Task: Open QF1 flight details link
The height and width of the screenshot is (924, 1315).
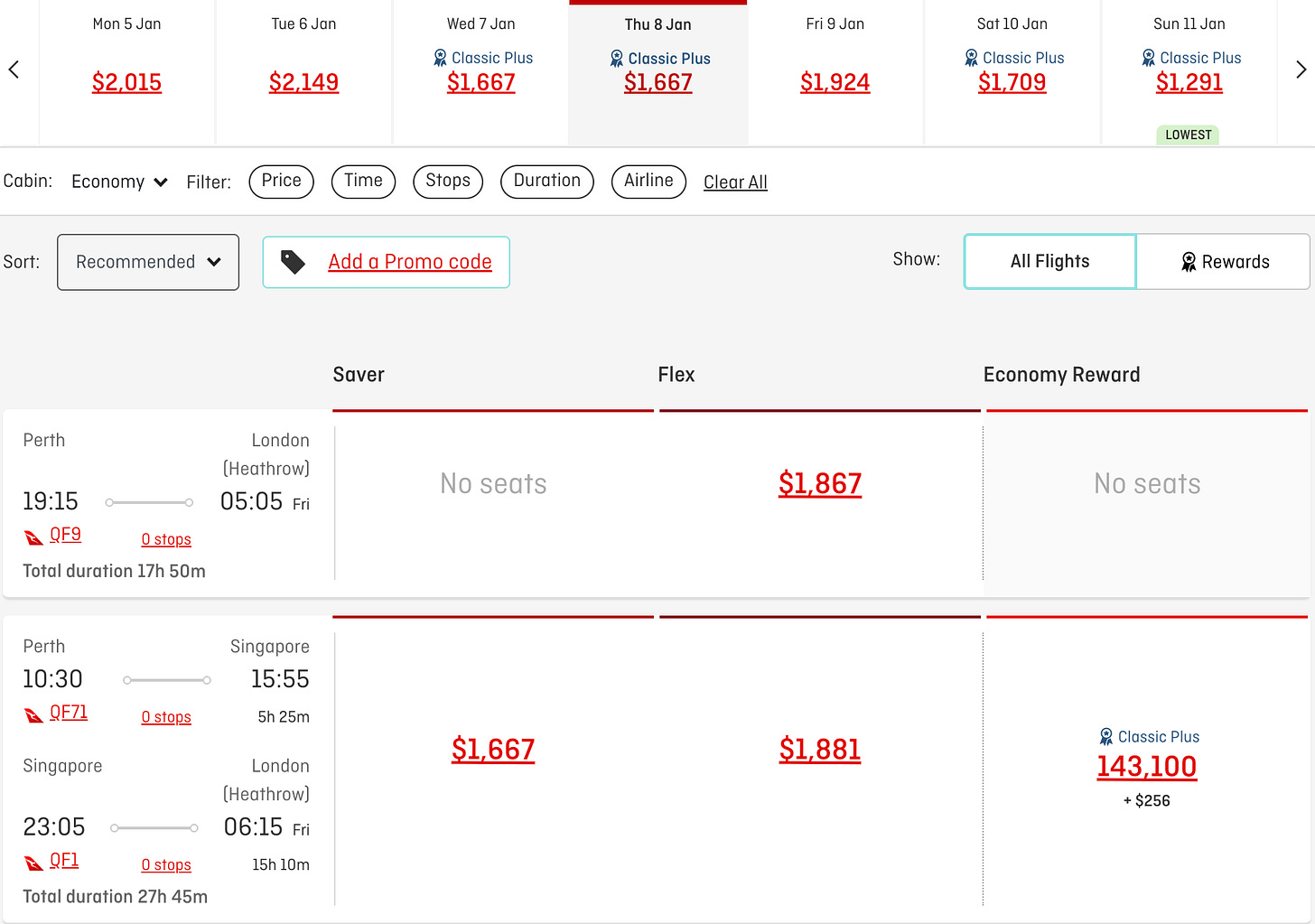Action: click(x=64, y=861)
